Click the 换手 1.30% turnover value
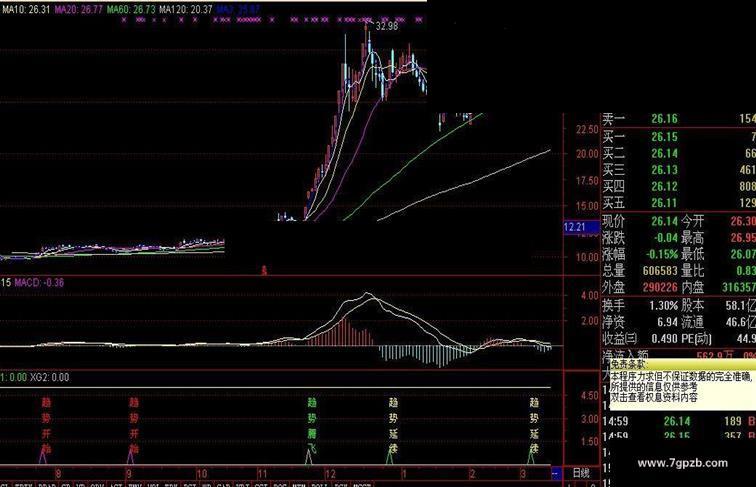 point(663,305)
